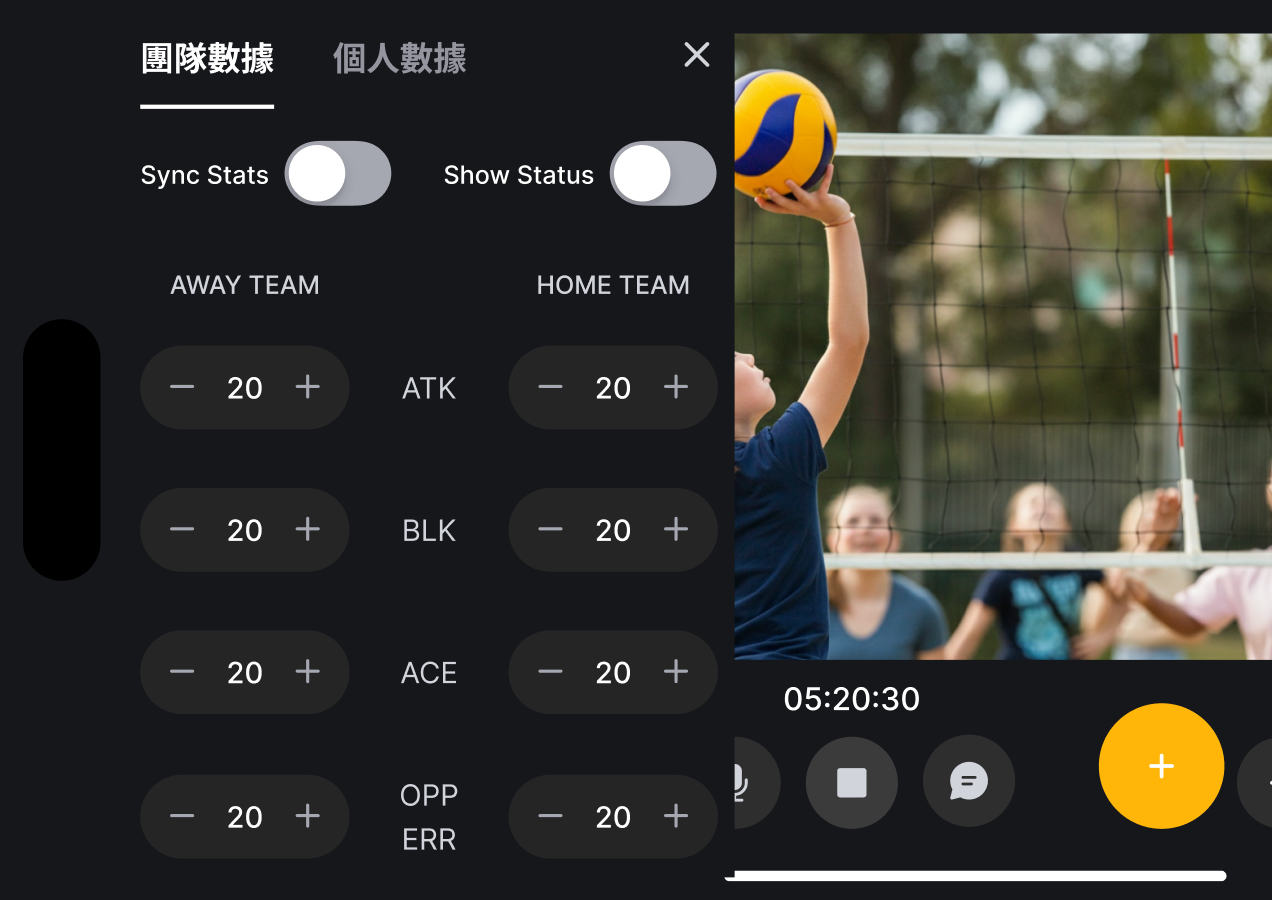Tap the yellow plus button
This screenshot has height=900, width=1272.
(1161, 766)
